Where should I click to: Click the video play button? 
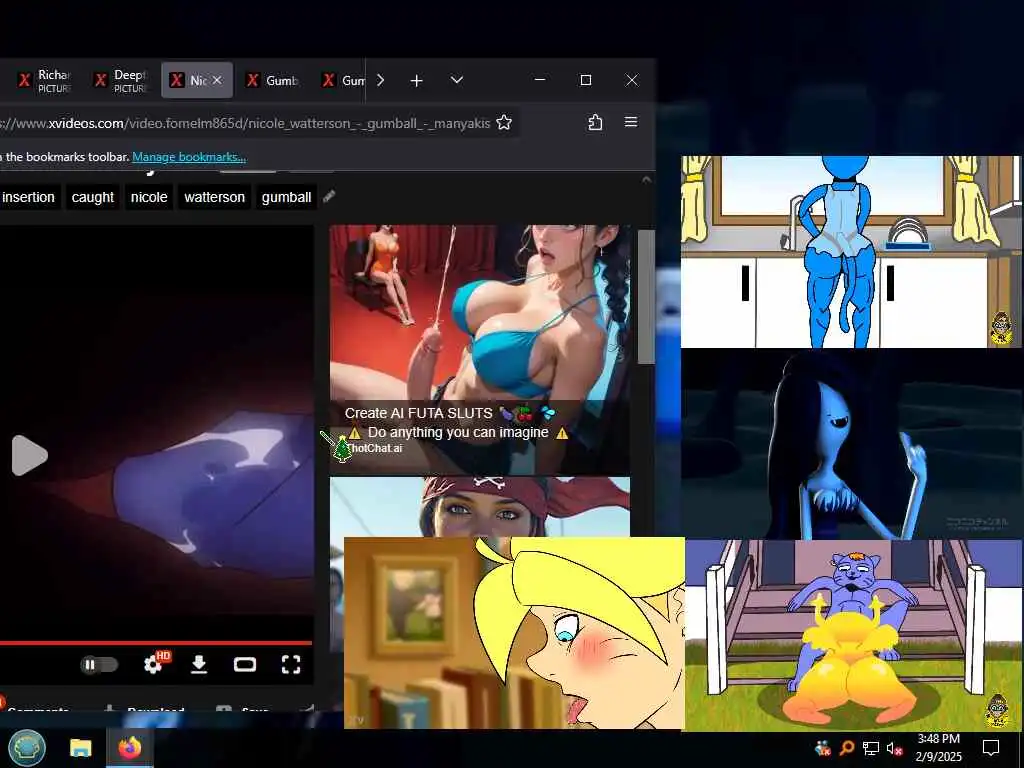tap(29, 455)
